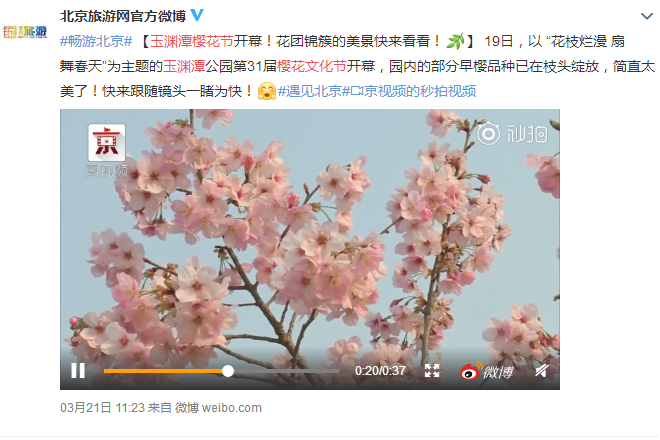Open the 微博 weibo.com source link

coord(218,408)
